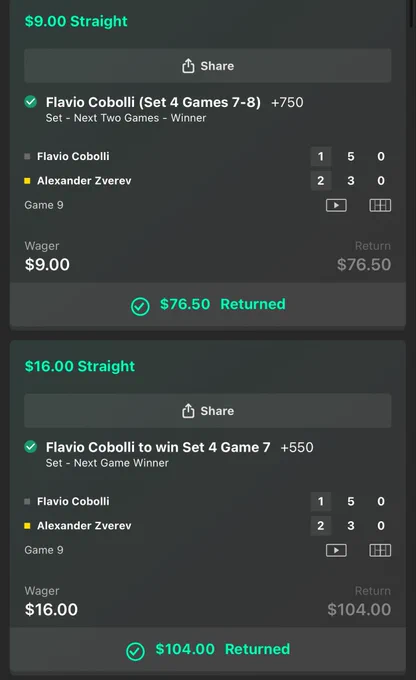Share the $16.00 Straight bet
Image resolution: width=416 pixels, height=680 pixels.
point(208,411)
